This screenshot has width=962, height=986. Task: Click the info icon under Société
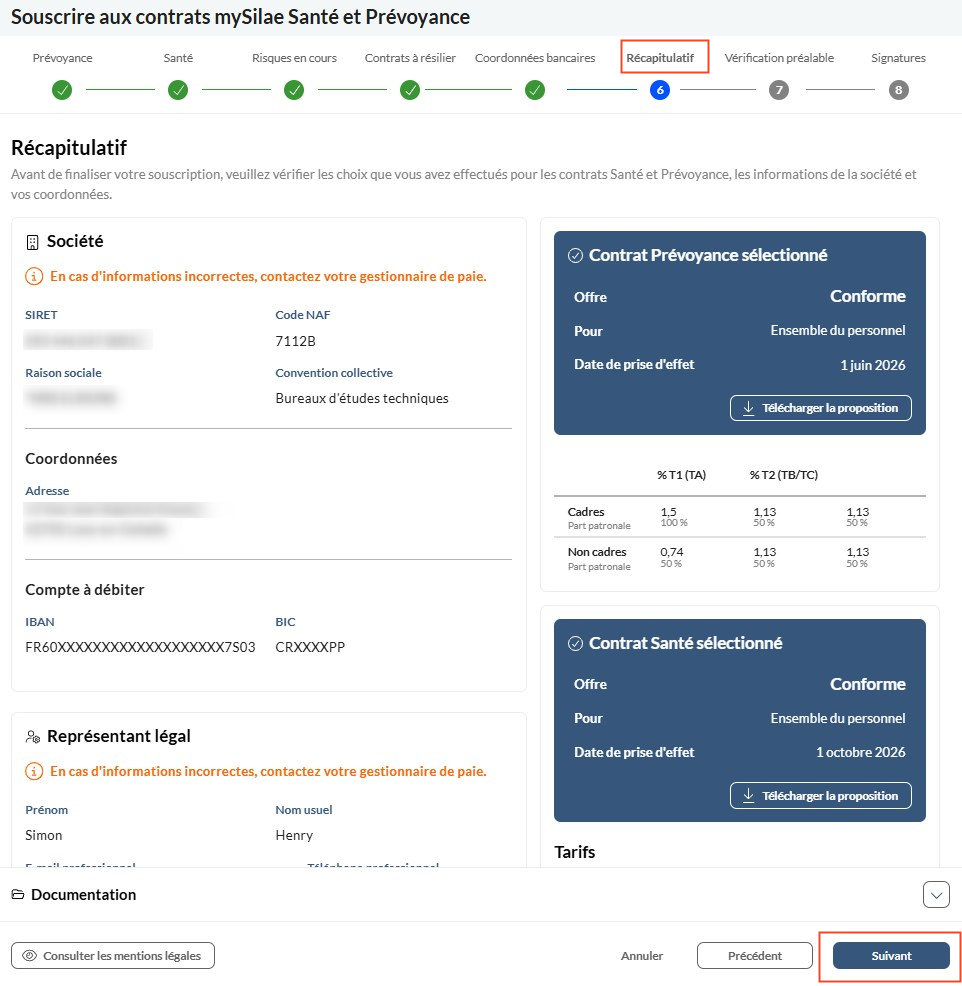coord(34,276)
